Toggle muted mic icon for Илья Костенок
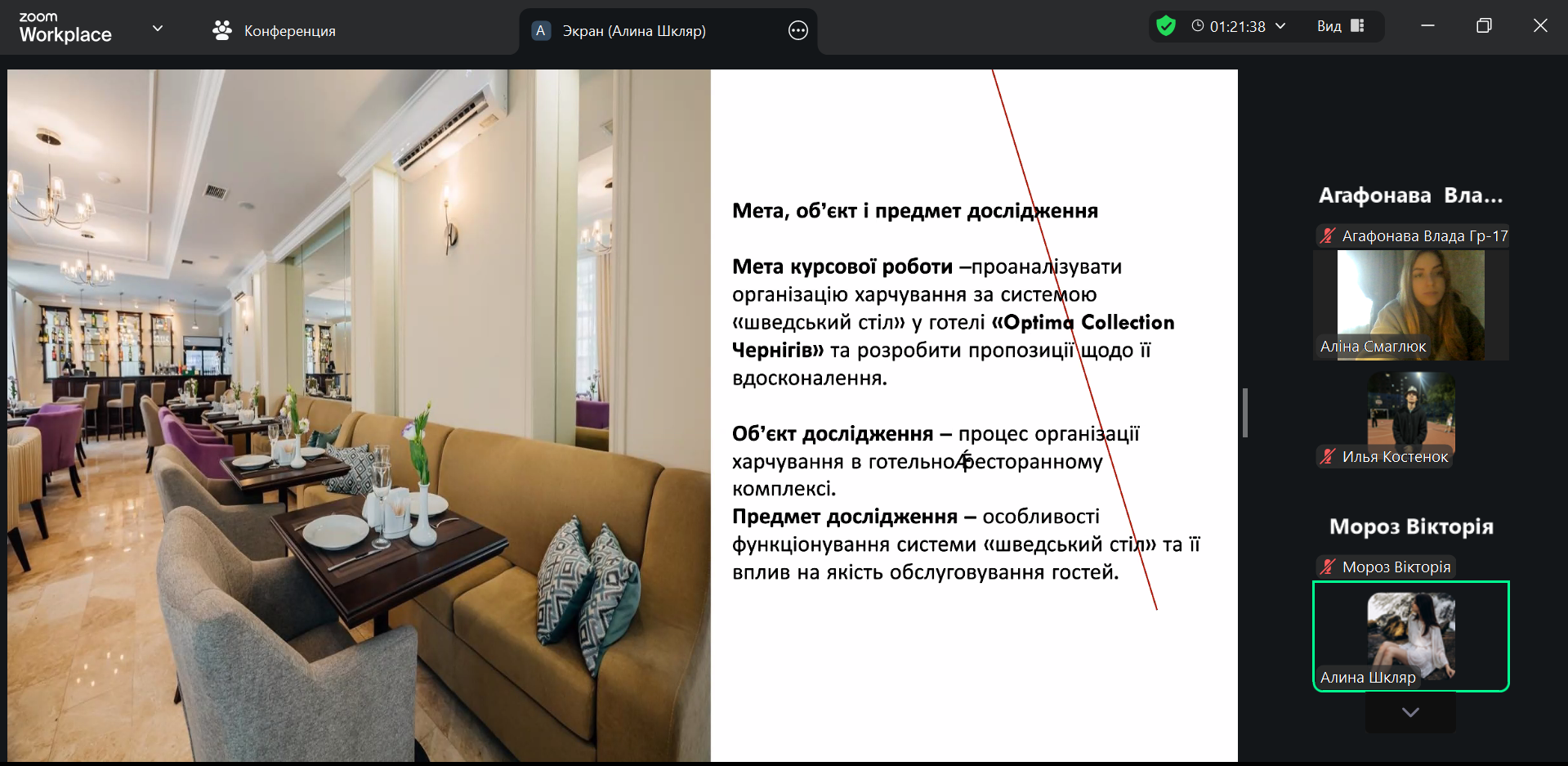Image resolution: width=1568 pixels, height=766 pixels. click(1328, 457)
